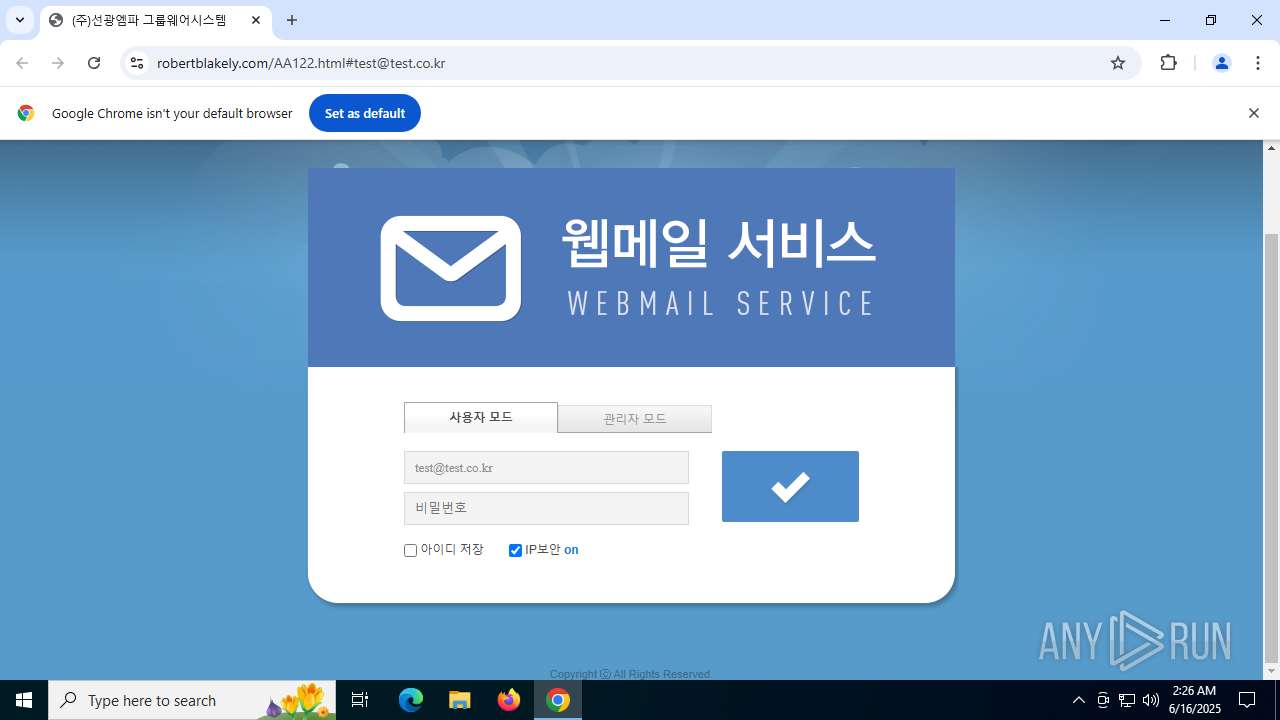Show hidden system tray icons
1280x720 pixels.
[1078, 700]
